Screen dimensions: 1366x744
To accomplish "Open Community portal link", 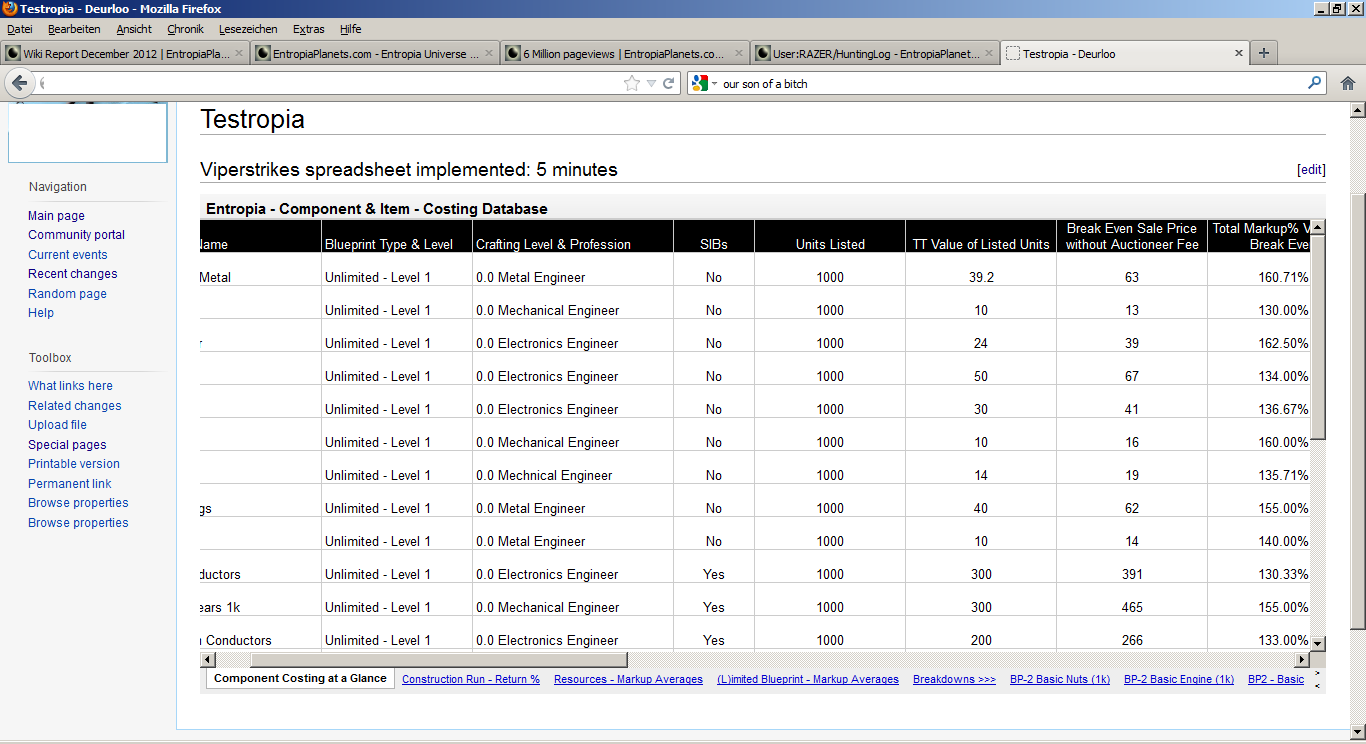I will [76, 235].
